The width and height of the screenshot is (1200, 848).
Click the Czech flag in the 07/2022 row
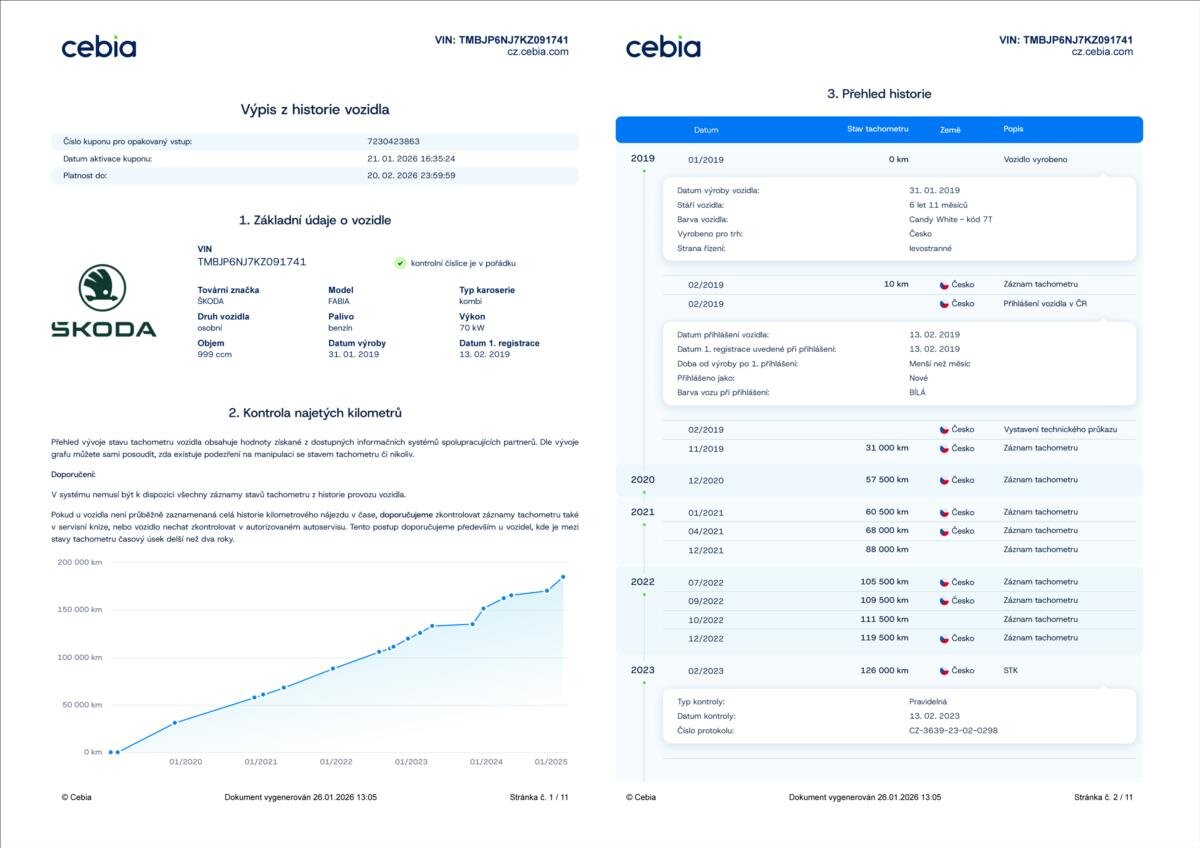(x=944, y=582)
